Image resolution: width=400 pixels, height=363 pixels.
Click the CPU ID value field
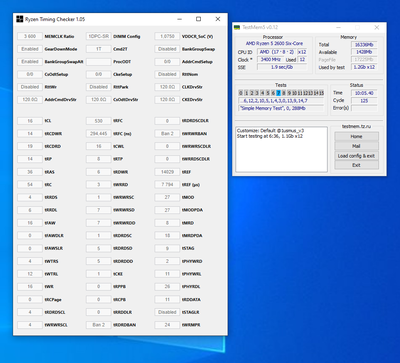[x=277, y=52]
